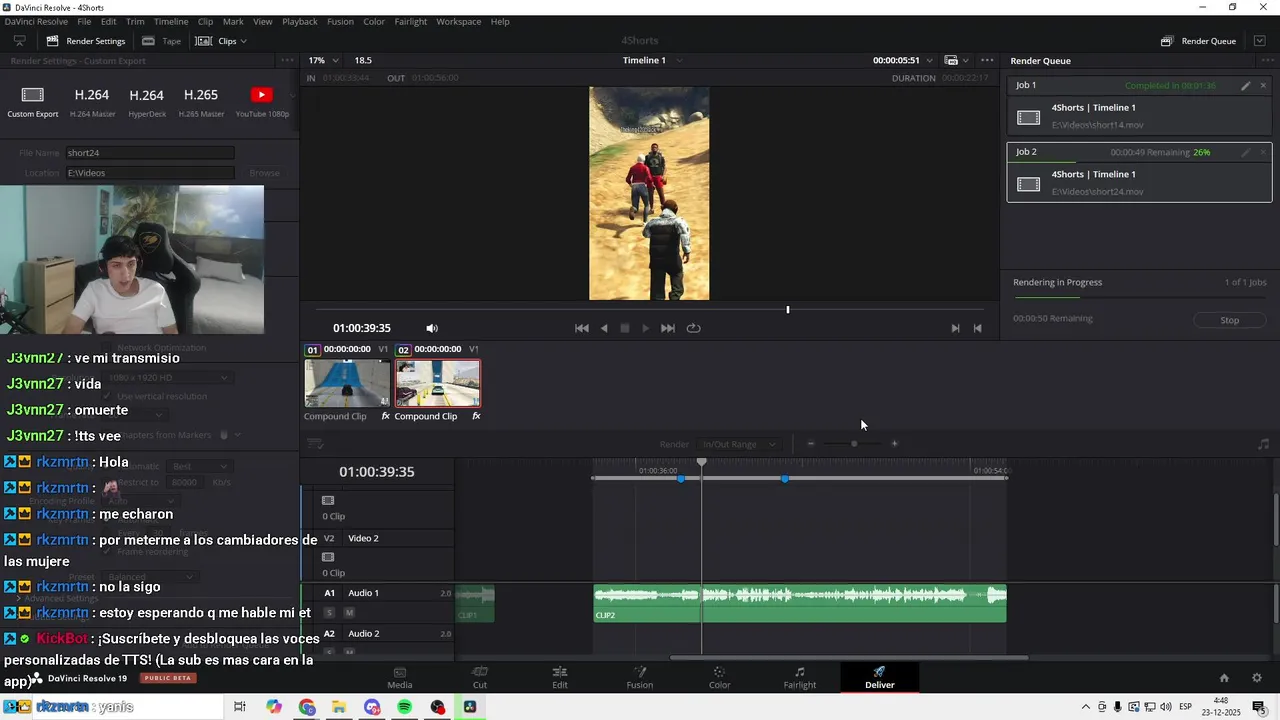Choose the H.265 Master preset
Viewport: 1280px width, 720px height.
point(201,102)
